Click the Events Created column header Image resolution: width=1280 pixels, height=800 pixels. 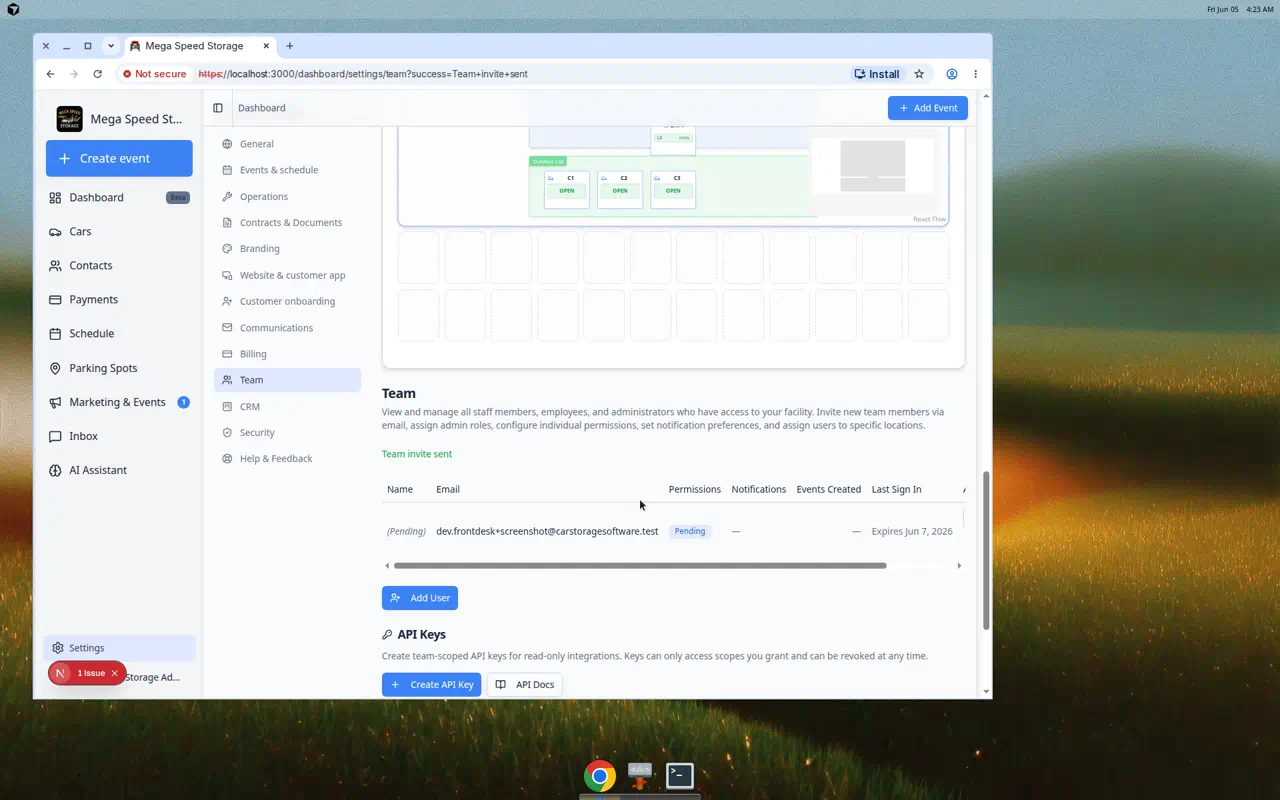point(829,490)
